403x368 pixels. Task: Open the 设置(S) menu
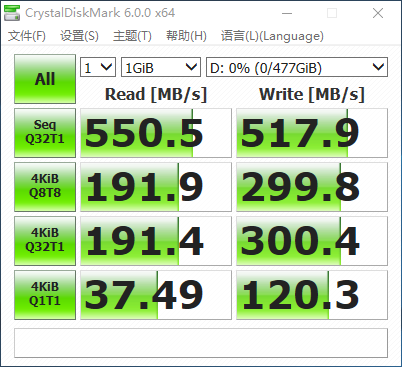coord(79,36)
